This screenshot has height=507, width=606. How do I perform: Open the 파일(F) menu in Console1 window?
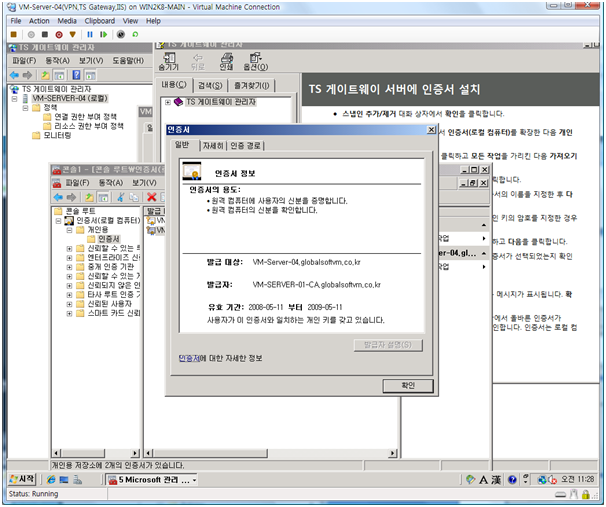[x=77, y=183]
